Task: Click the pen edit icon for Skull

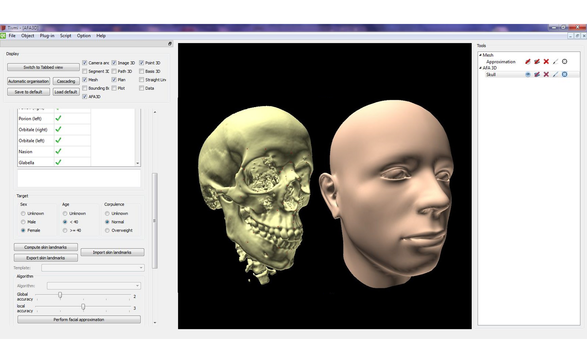Action: pos(555,74)
